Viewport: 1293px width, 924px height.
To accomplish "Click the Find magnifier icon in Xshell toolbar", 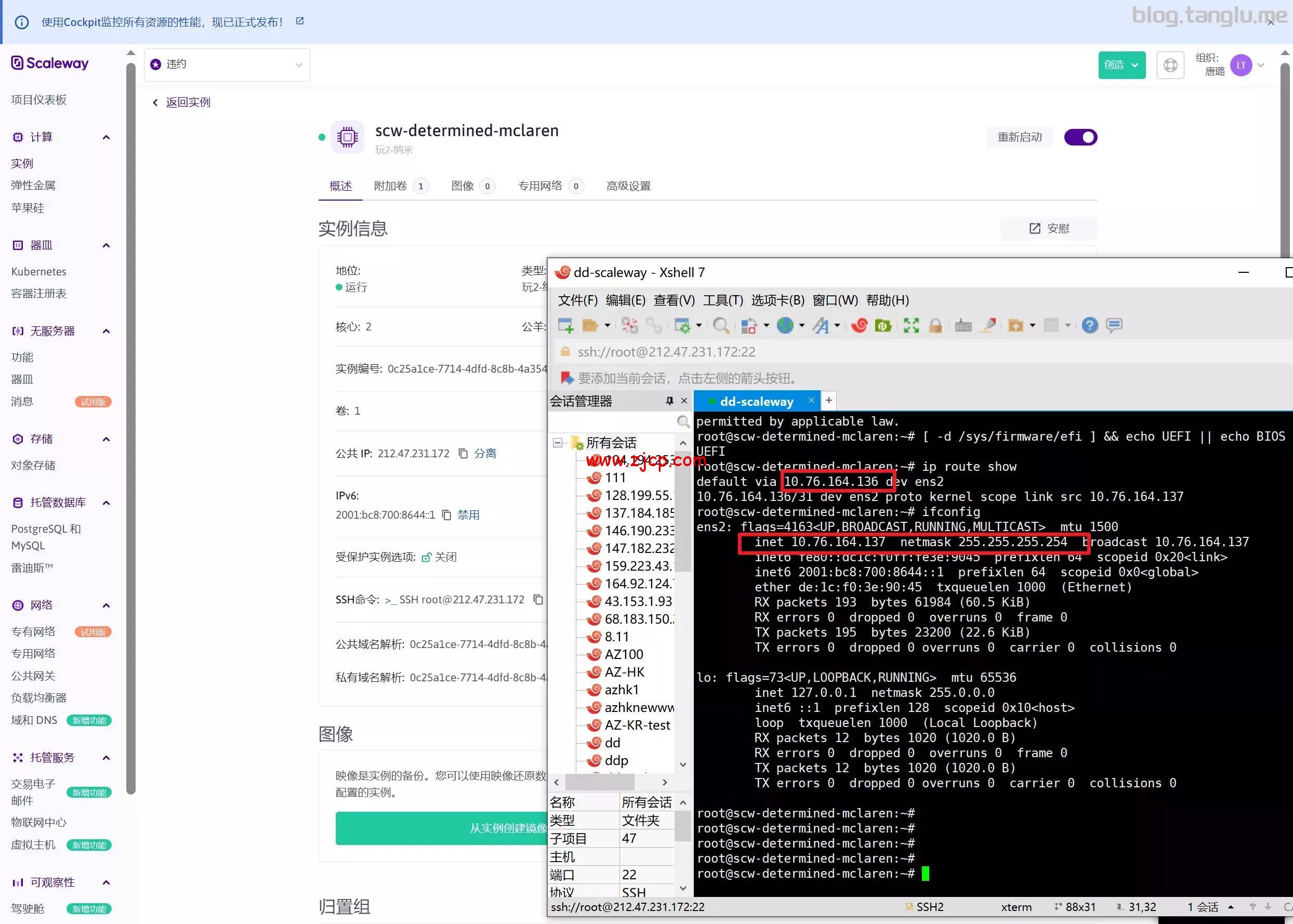I will point(721,325).
